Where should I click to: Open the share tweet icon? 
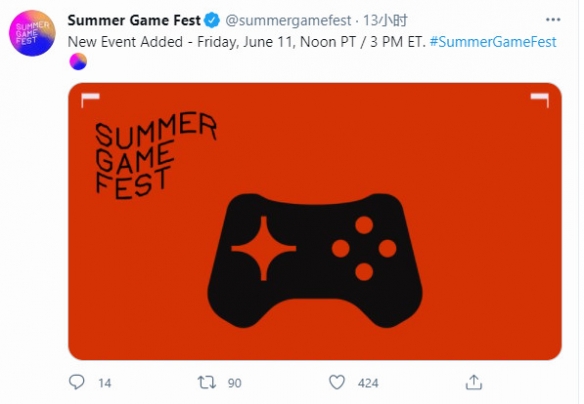pyautogui.click(x=474, y=382)
